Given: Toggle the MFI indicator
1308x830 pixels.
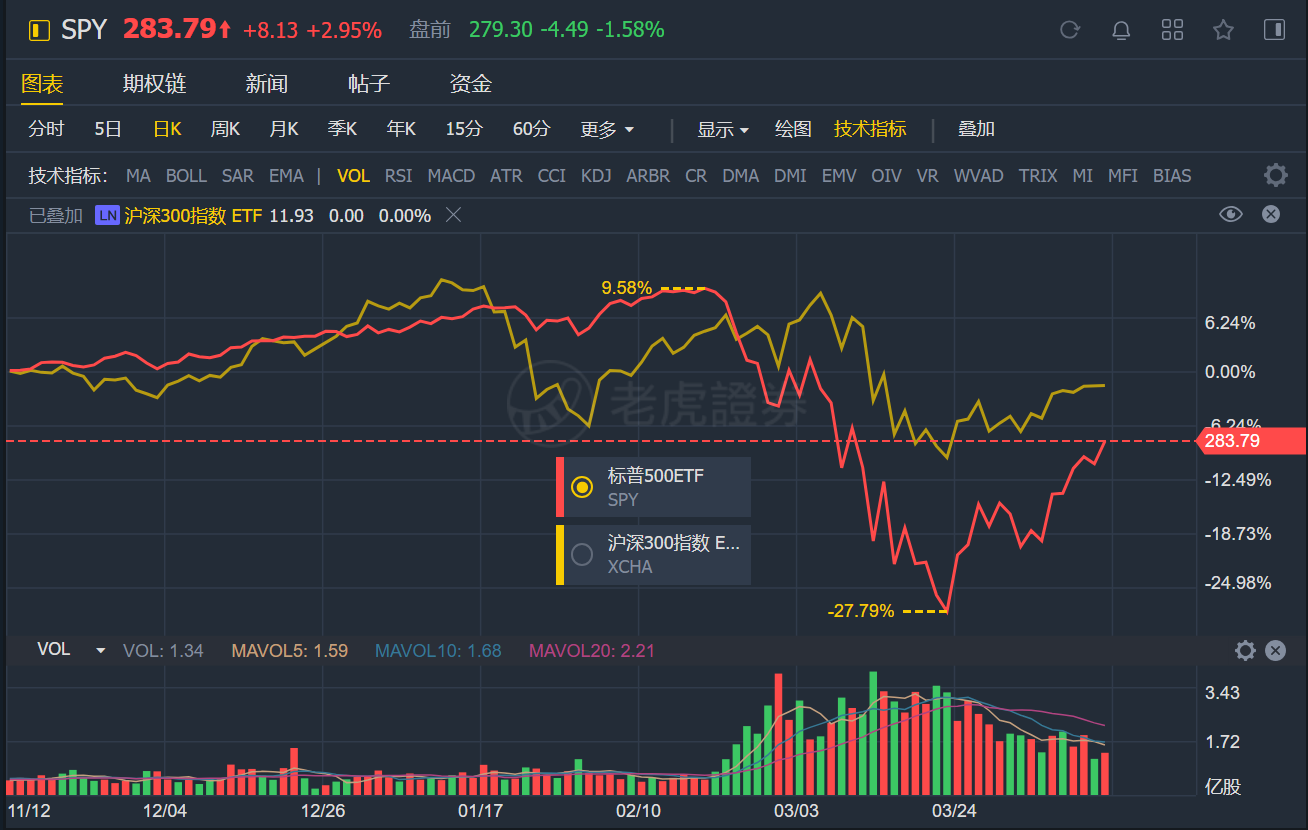Looking at the screenshot, I should click(1123, 176).
